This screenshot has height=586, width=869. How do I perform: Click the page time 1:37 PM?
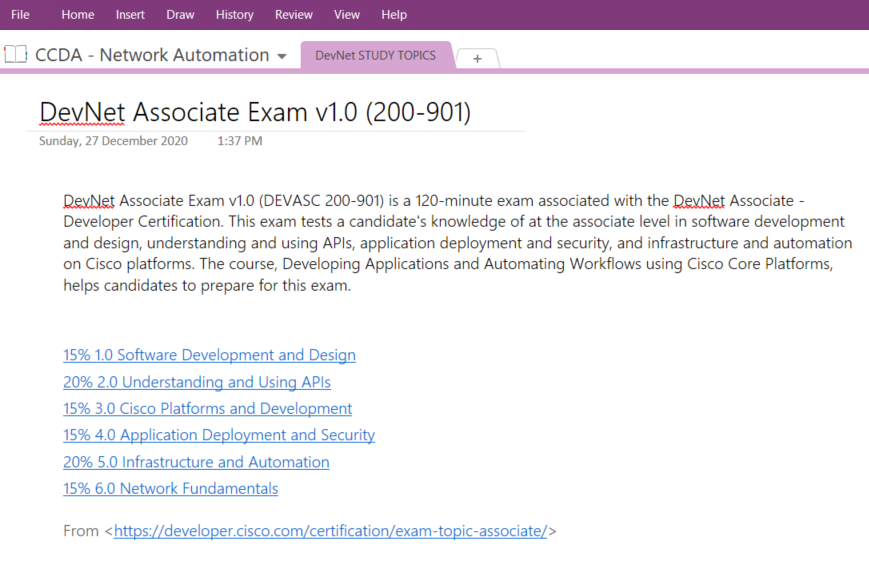click(239, 141)
